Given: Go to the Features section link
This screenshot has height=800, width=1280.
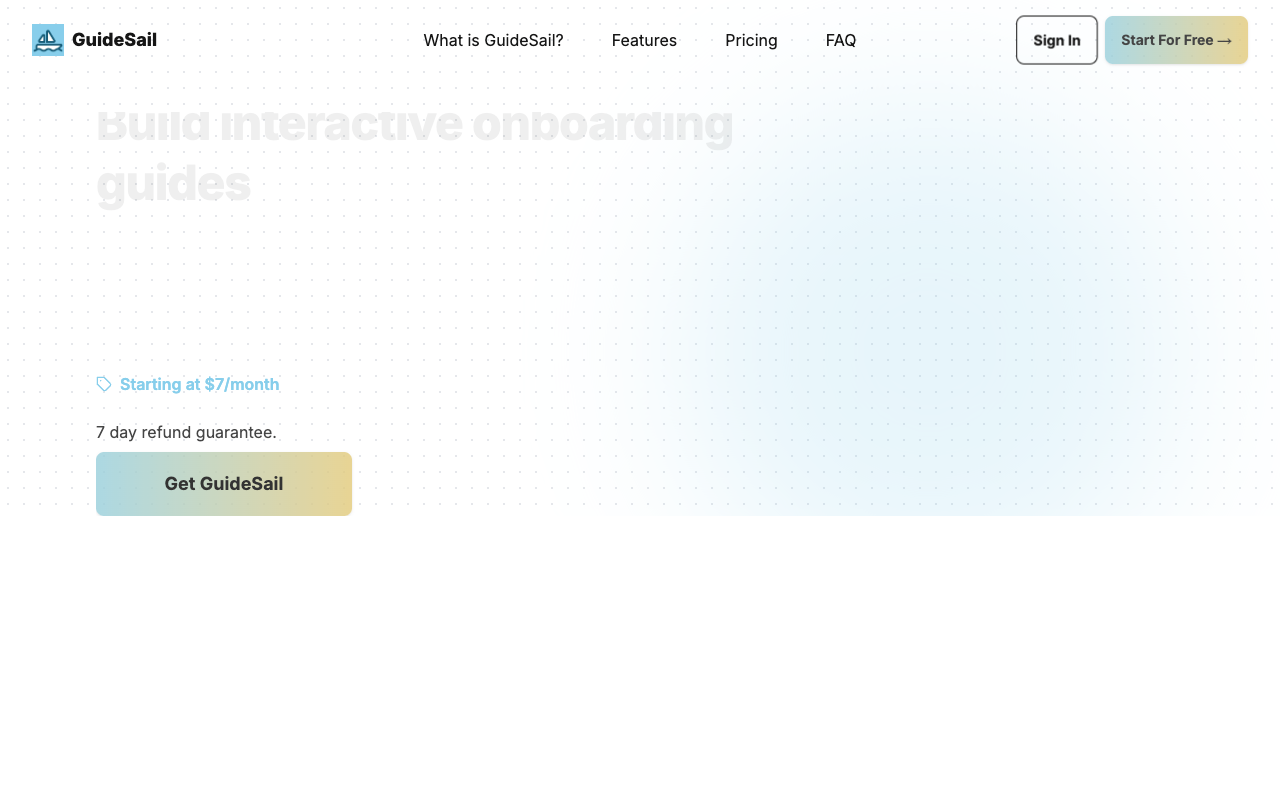Looking at the screenshot, I should pos(644,40).
